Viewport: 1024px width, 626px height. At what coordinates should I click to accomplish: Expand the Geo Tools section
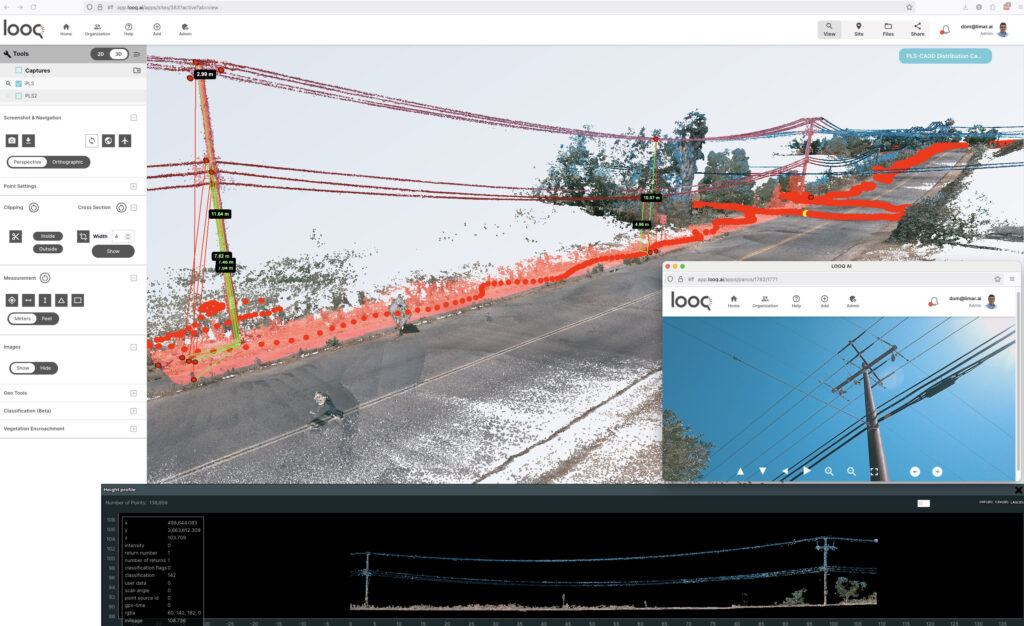pos(135,392)
